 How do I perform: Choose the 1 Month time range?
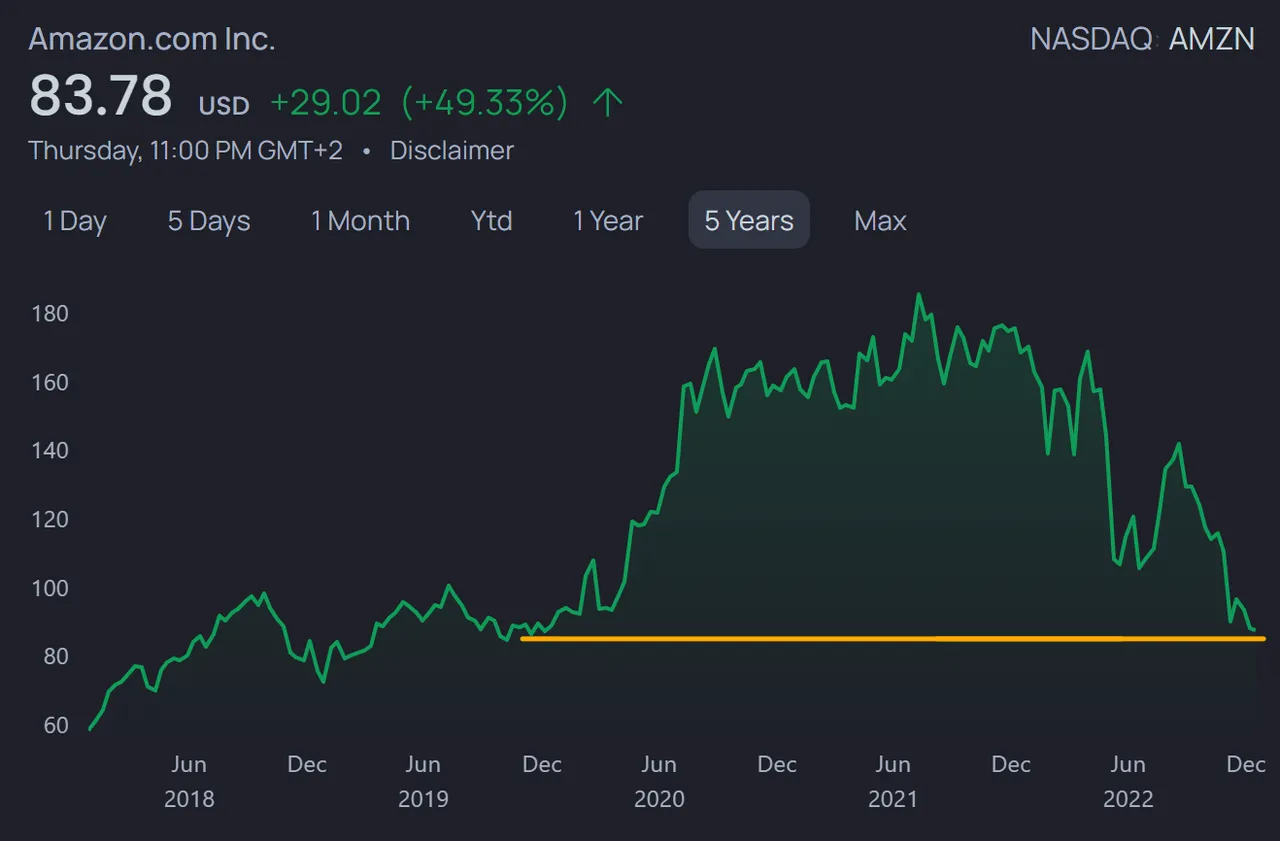pyautogui.click(x=360, y=220)
